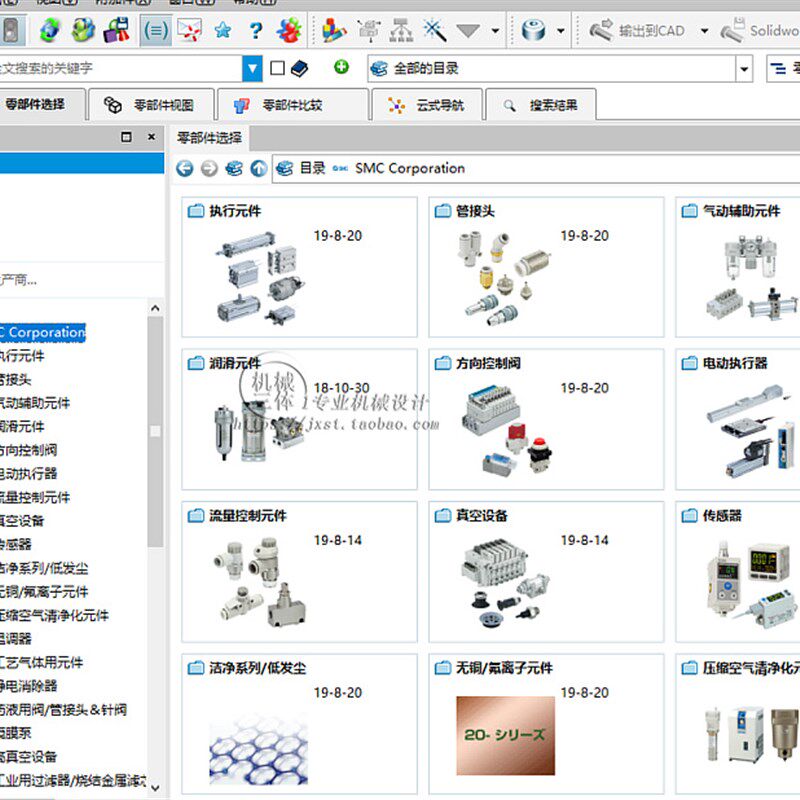Open the 全部的目录 catalog combo box arrow
Image resolution: width=800 pixels, height=800 pixels.
(744, 69)
